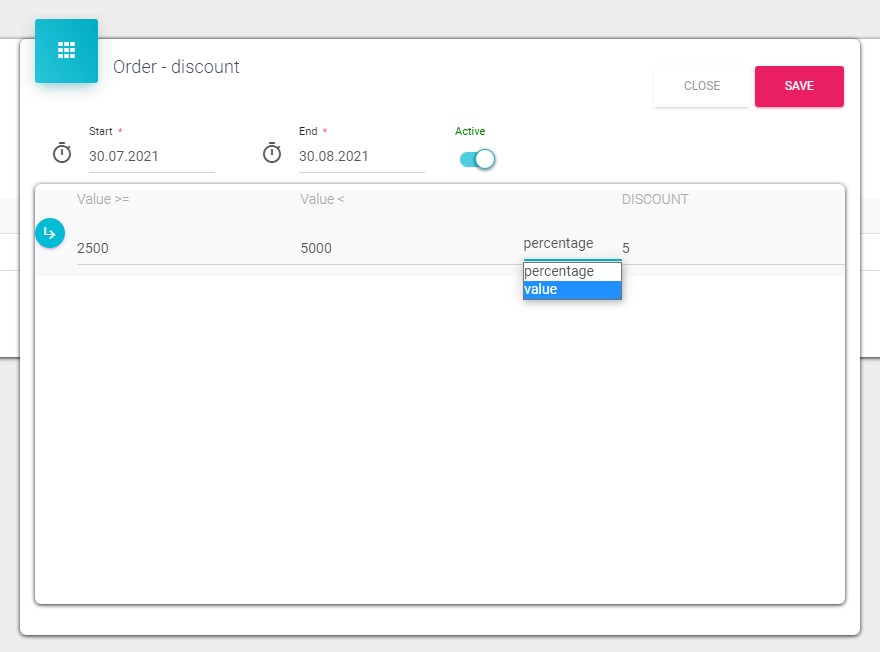880x652 pixels.
Task: Click the 'Value <' column header
Action: tap(322, 199)
